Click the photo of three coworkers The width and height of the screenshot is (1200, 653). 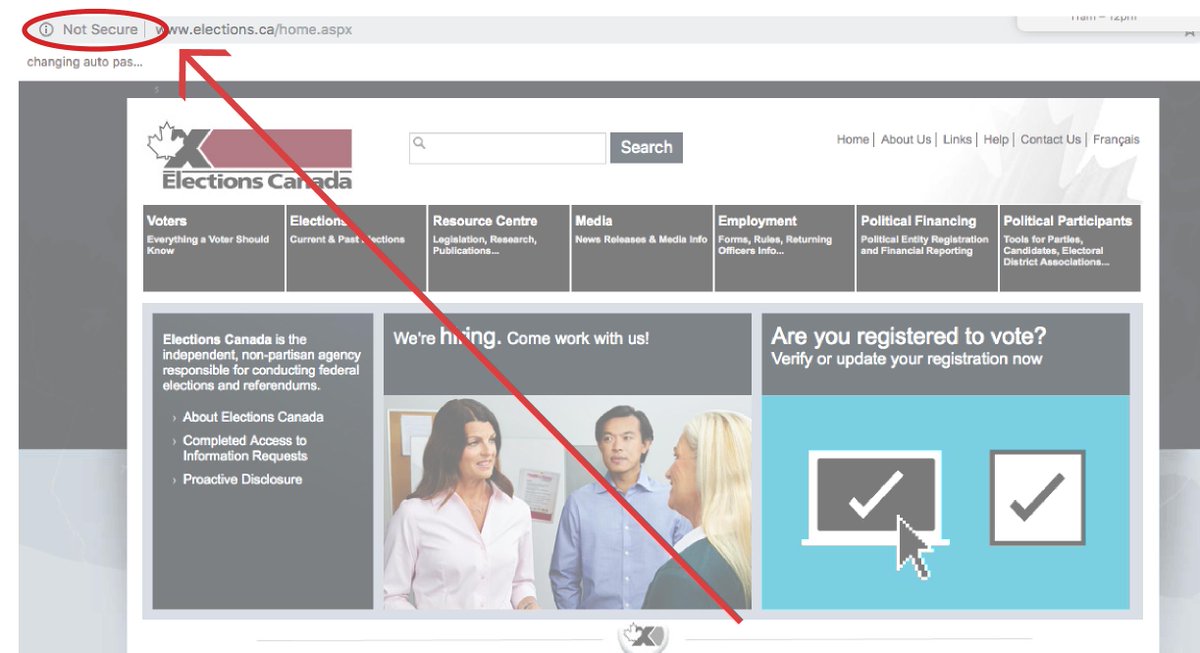(x=567, y=502)
